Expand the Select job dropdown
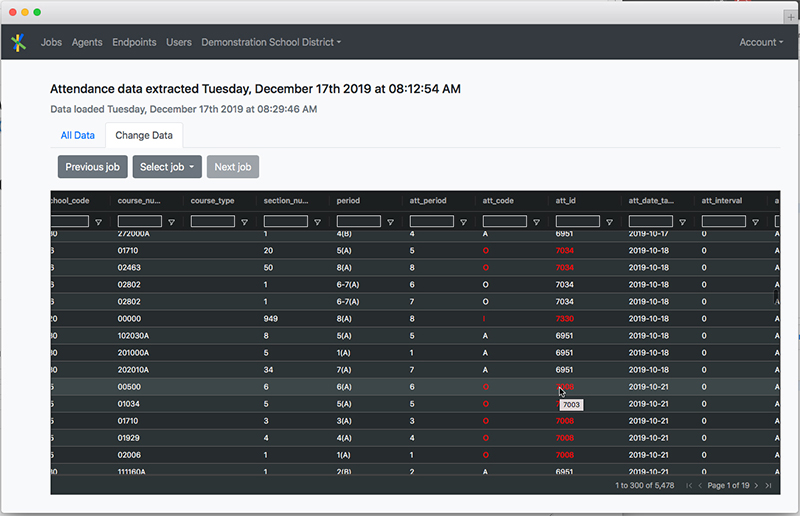This screenshot has height=516, width=800. tap(167, 167)
